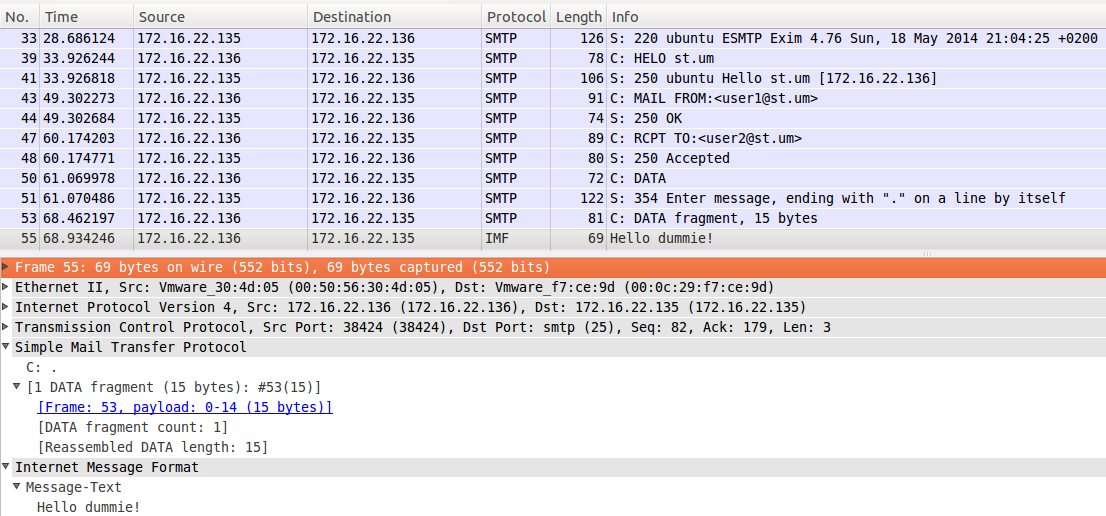Click the IMF protocol cell of packet 55
Image resolution: width=1106 pixels, height=516 pixels.
click(x=497, y=238)
